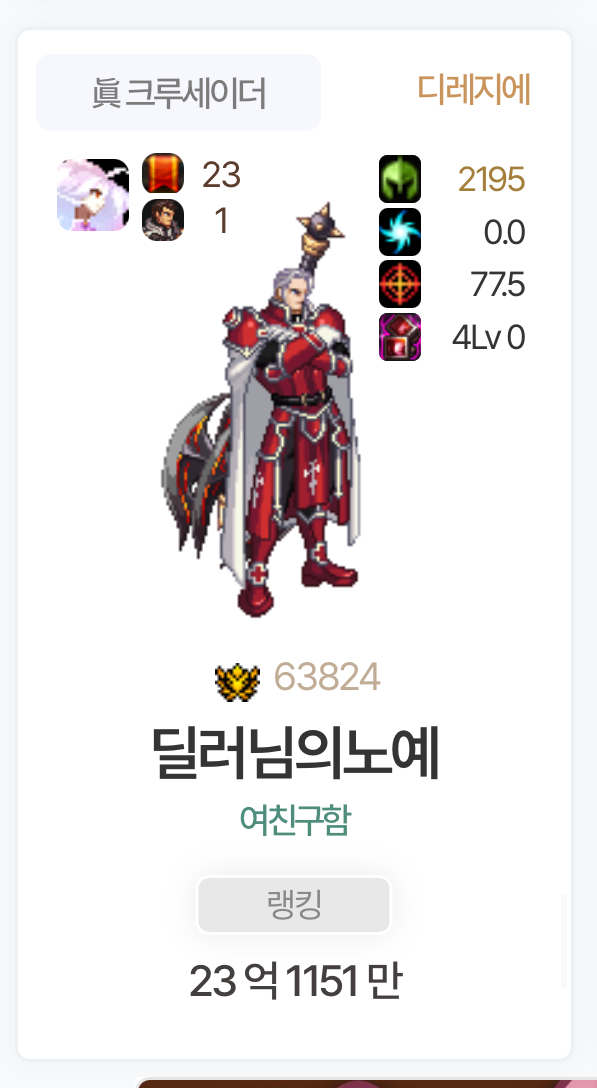Image resolution: width=597 pixels, height=1088 pixels.
Task: Click the white-haired avatar portrait icon
Action: [x=93, y=195]
